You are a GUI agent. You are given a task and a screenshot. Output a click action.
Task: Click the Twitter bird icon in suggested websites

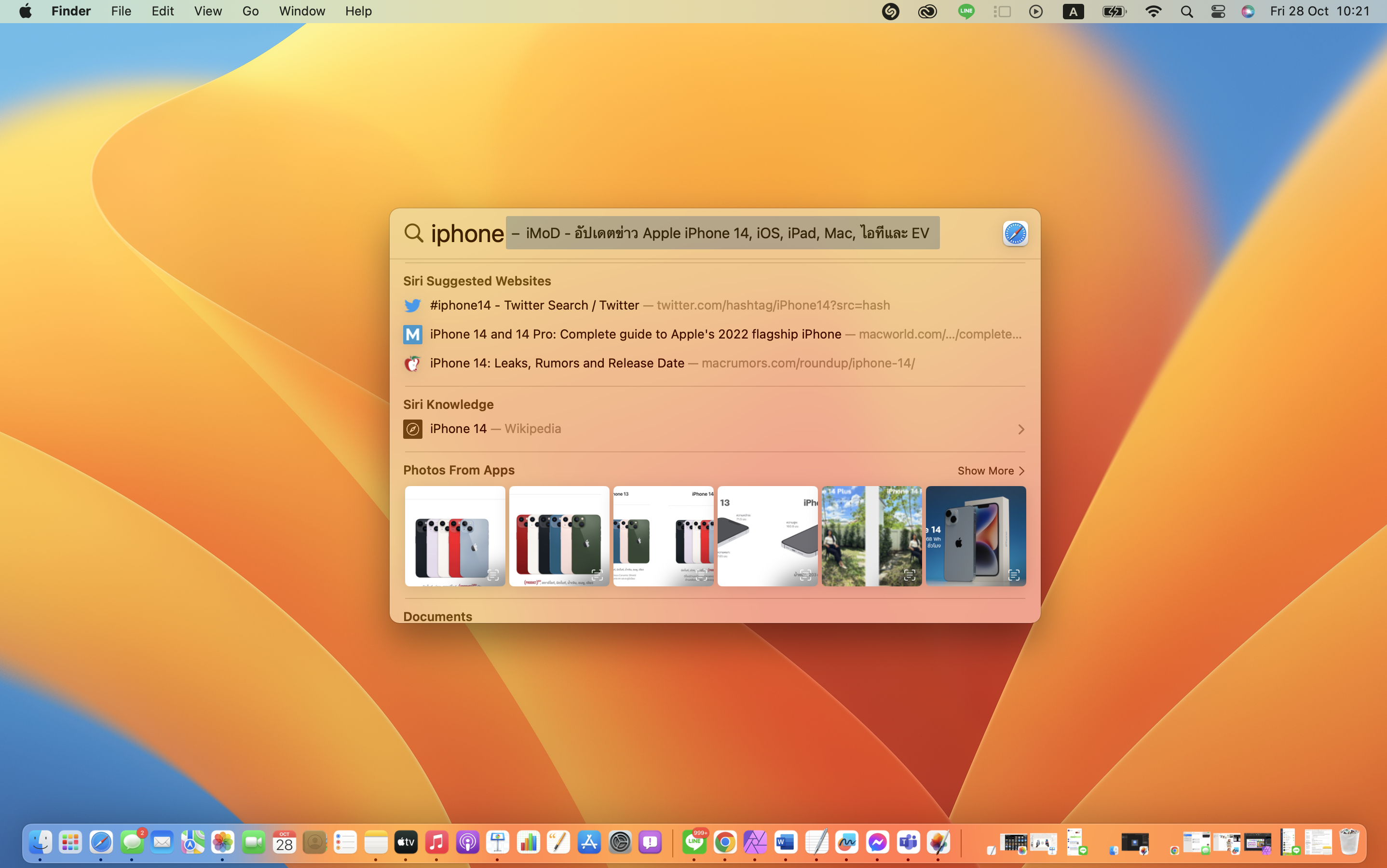(x=412, y=305)
